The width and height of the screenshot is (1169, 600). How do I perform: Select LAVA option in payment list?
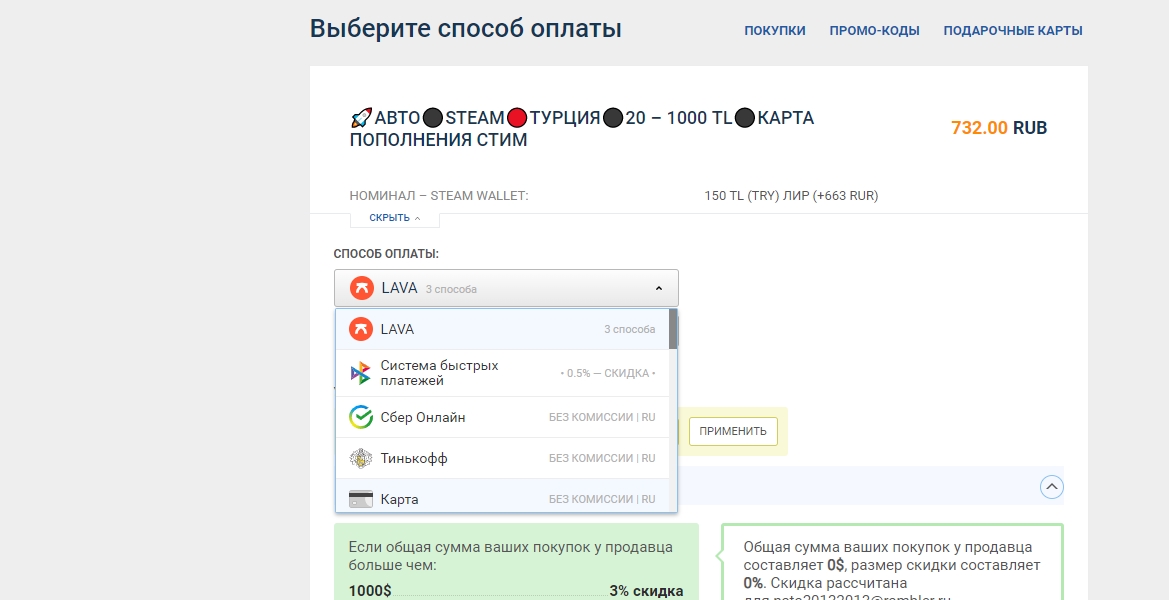tap(503, 329)
